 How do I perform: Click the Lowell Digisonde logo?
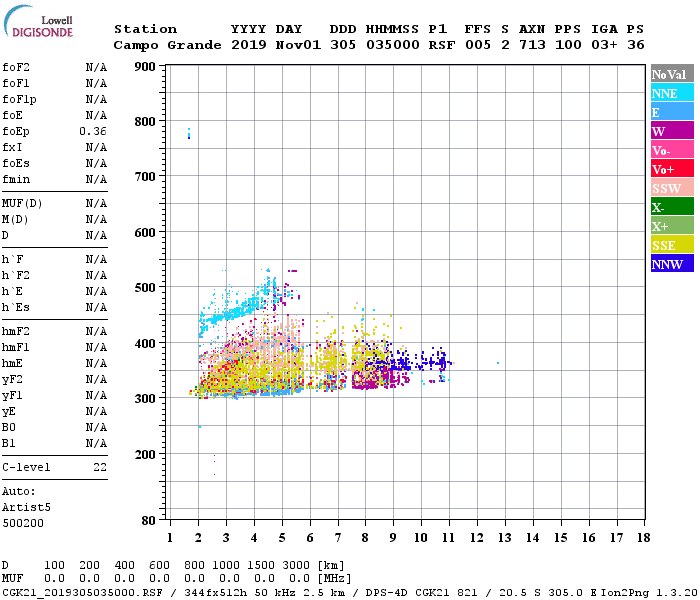pyautogui.click(x=38, y=21)
